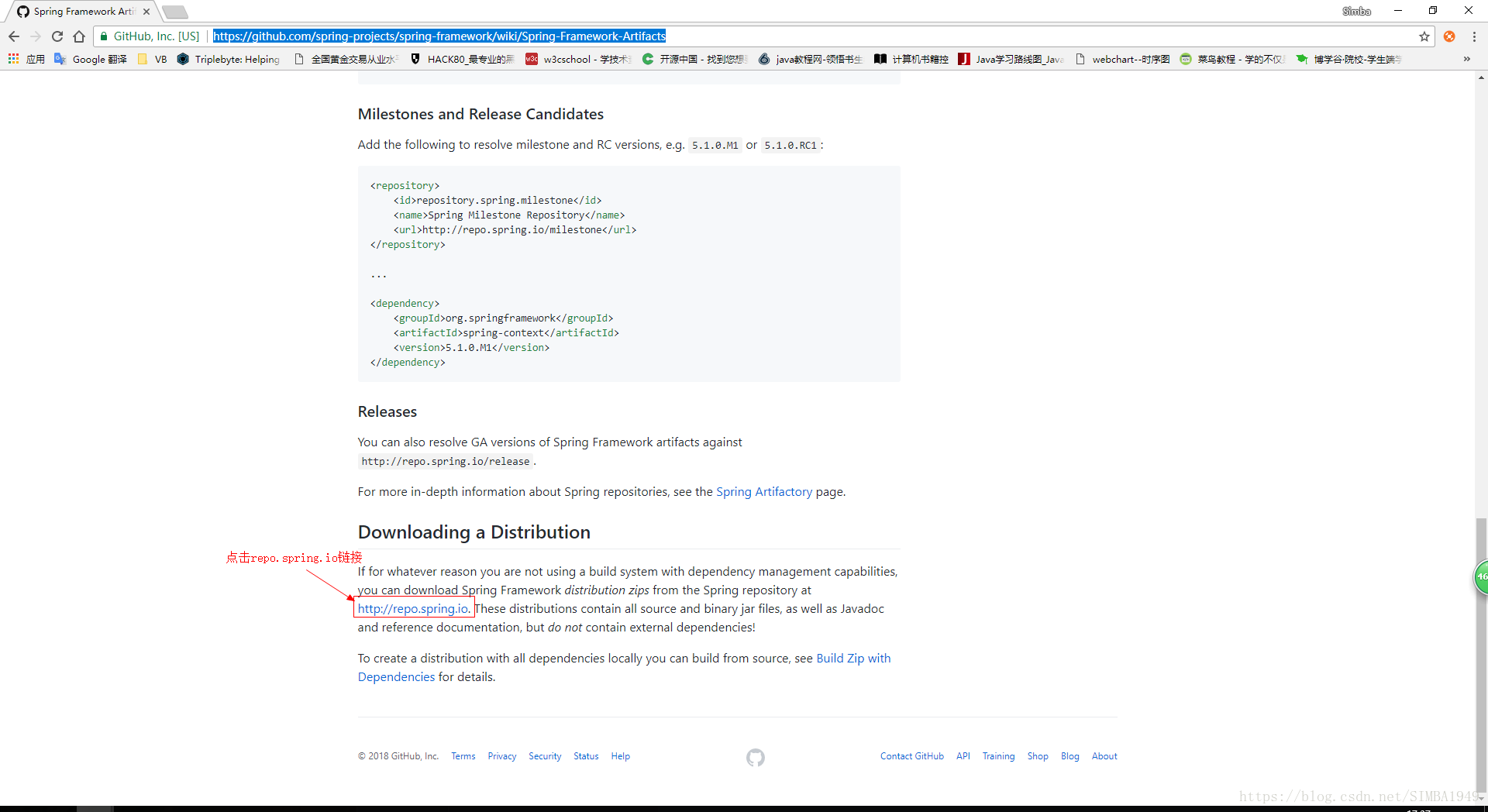The image size is (1488, 812).
Task: Open the 全国黄金交易从业 bookmark
Action: coord(346,59)
